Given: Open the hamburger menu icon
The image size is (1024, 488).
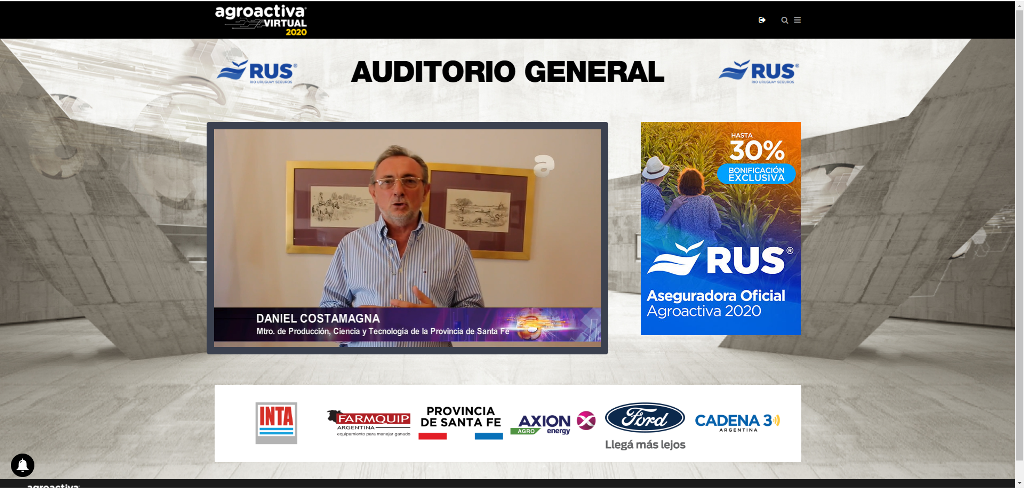Looking at the screenshot, I should coord(797,20).
